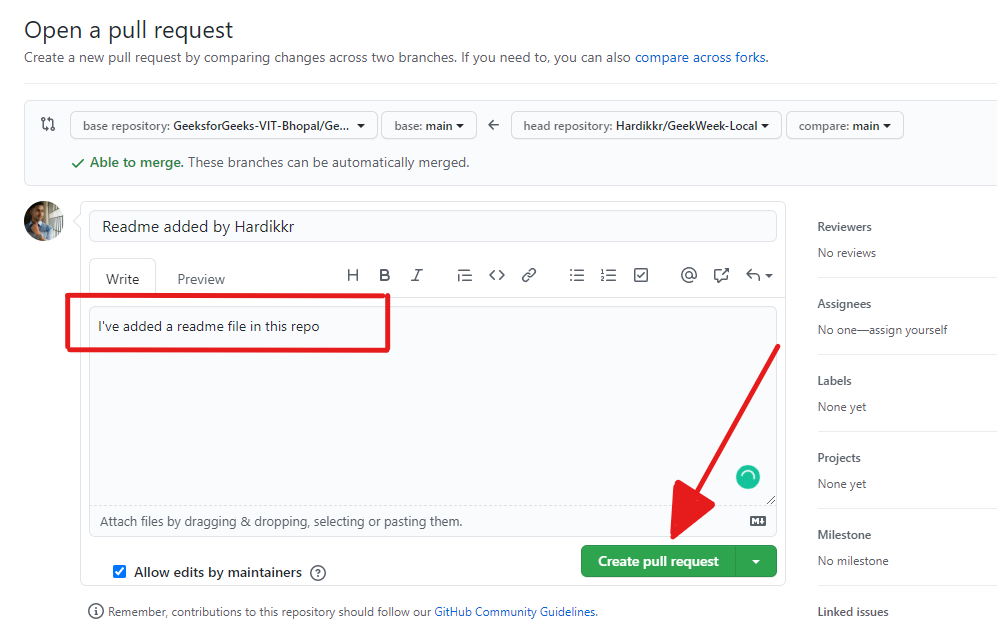Open the Projects section
Screen dimensions: 997x631
(839, 457)
